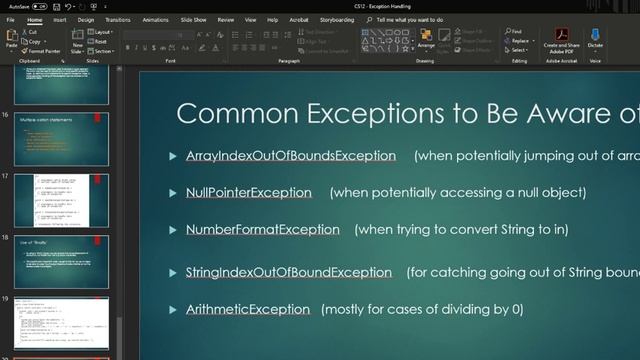Image resolution: width=640 pixels, height=360 pixels.
Task: Apply numbered list formatting
Action: 249,35
